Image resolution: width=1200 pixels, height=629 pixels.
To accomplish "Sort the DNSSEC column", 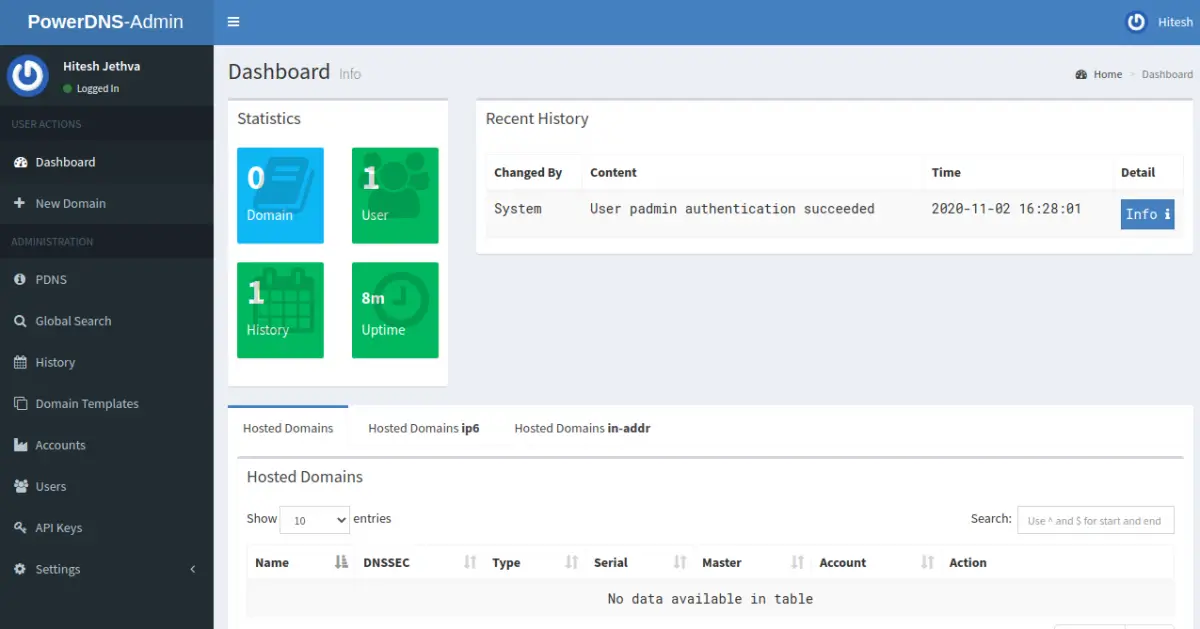I will point(387,562).
